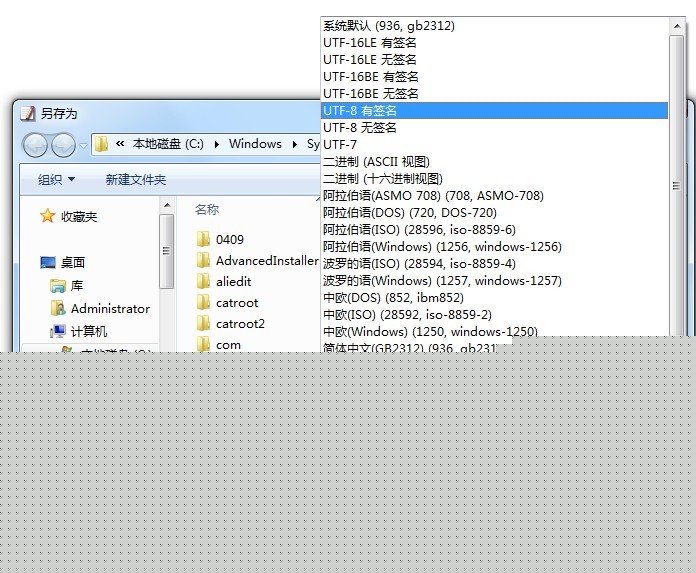Select the catroot2 folder
The height and width of the screenshot is (573, 696).
coord(240,324)
